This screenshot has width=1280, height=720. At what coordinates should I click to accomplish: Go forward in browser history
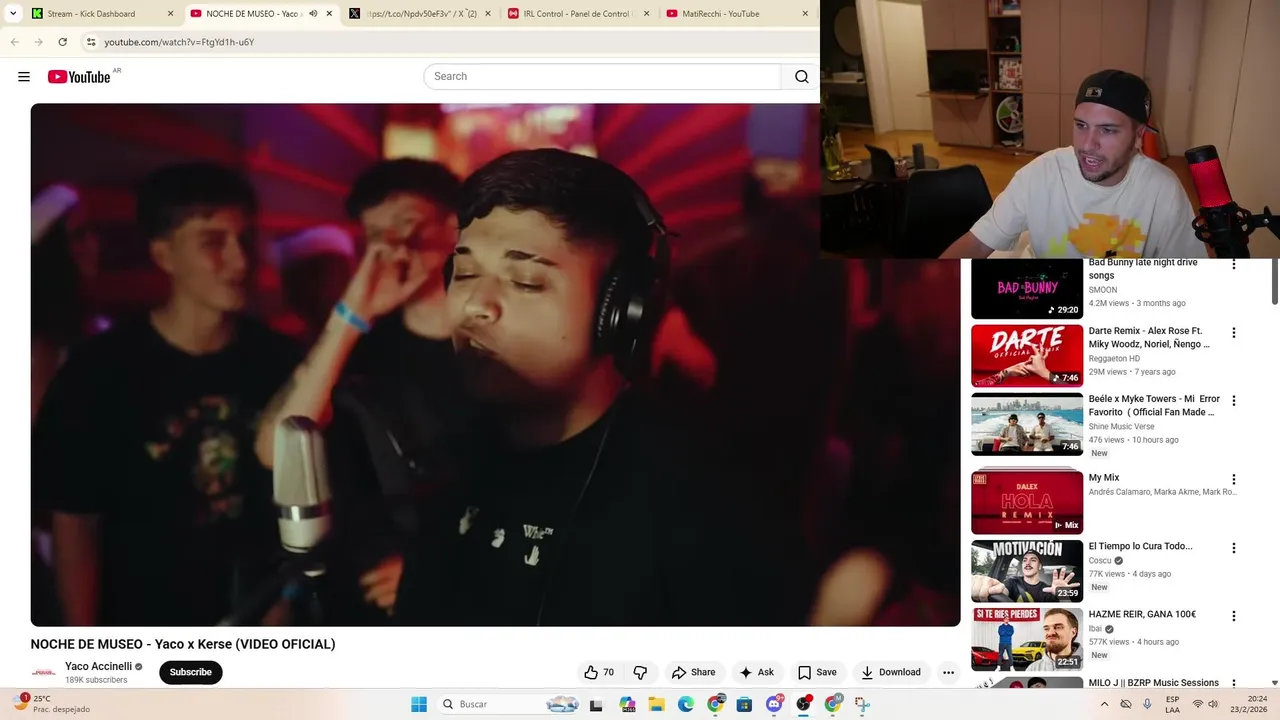[x=39, y=42]
